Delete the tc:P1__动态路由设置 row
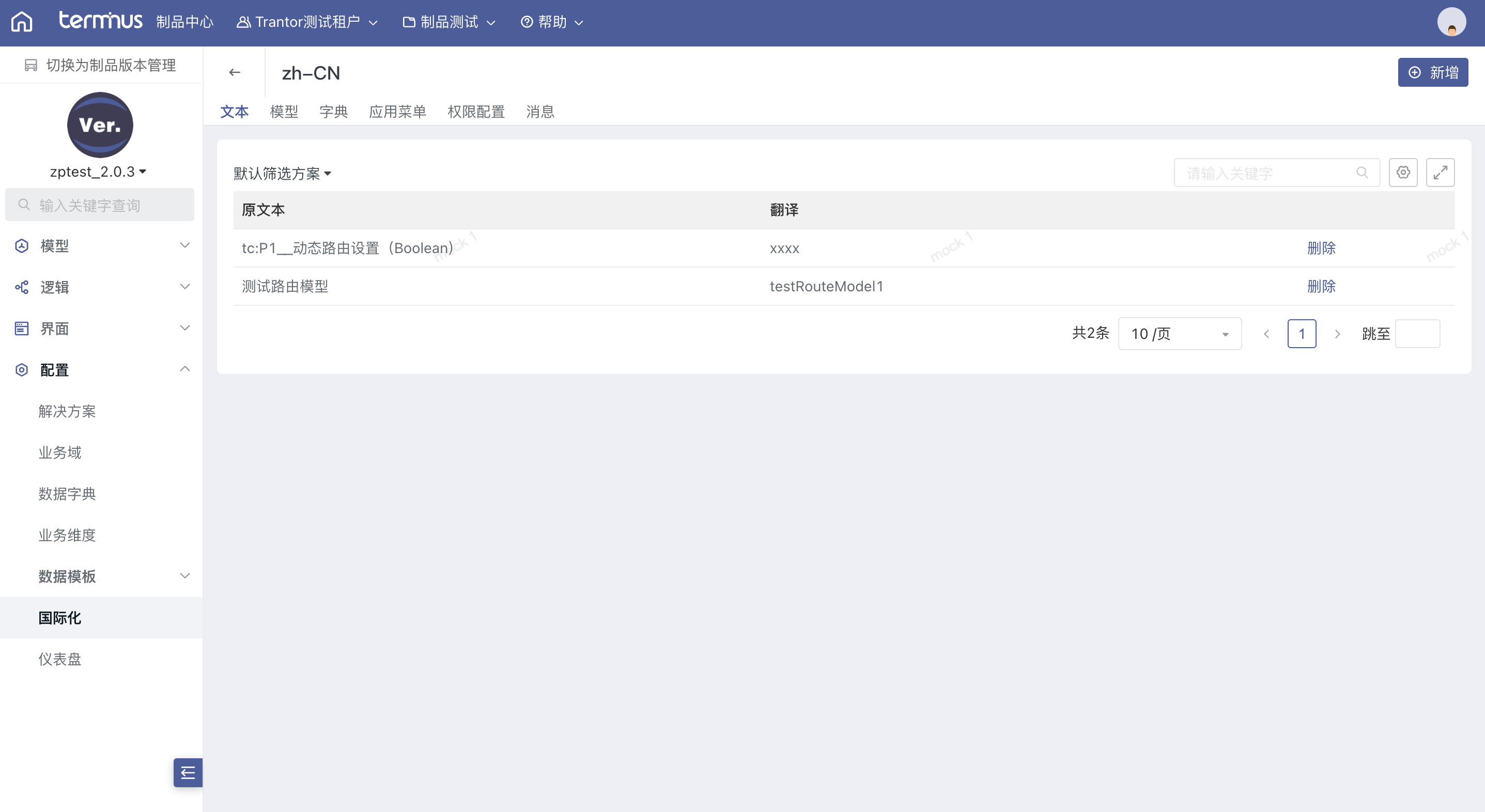Screen dimensions: 1485x812 [x=1321, y=248]
